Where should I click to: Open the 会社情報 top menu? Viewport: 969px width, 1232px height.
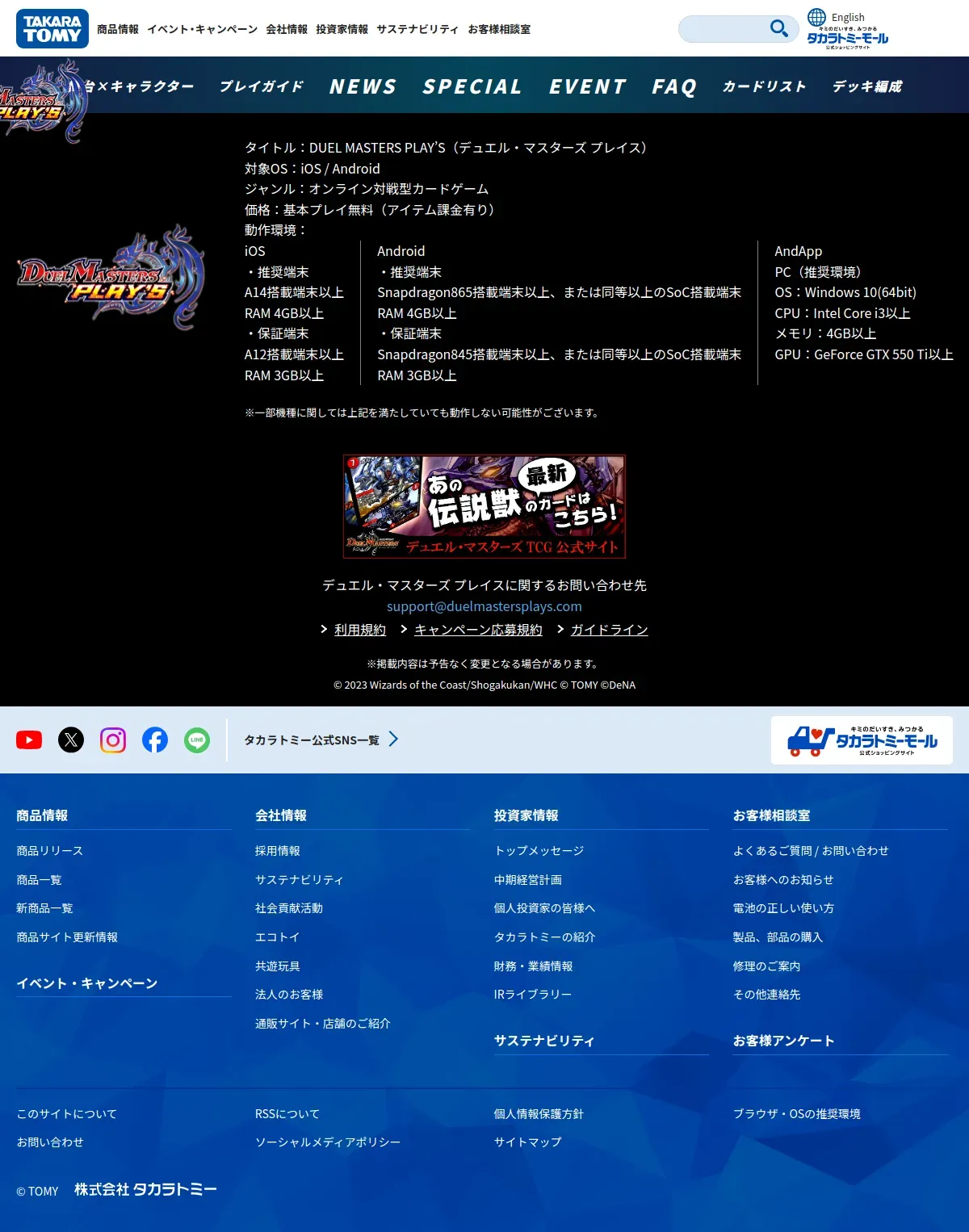coord(287,29)
